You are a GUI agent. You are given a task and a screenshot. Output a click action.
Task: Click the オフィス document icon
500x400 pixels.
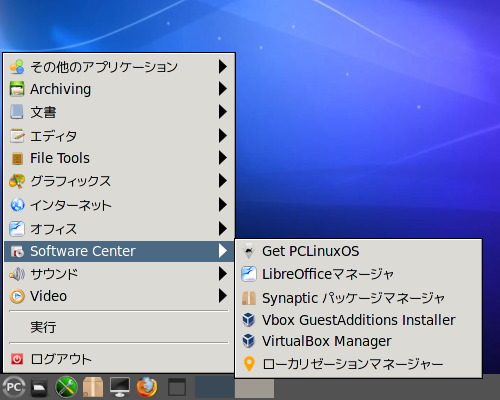17,229
